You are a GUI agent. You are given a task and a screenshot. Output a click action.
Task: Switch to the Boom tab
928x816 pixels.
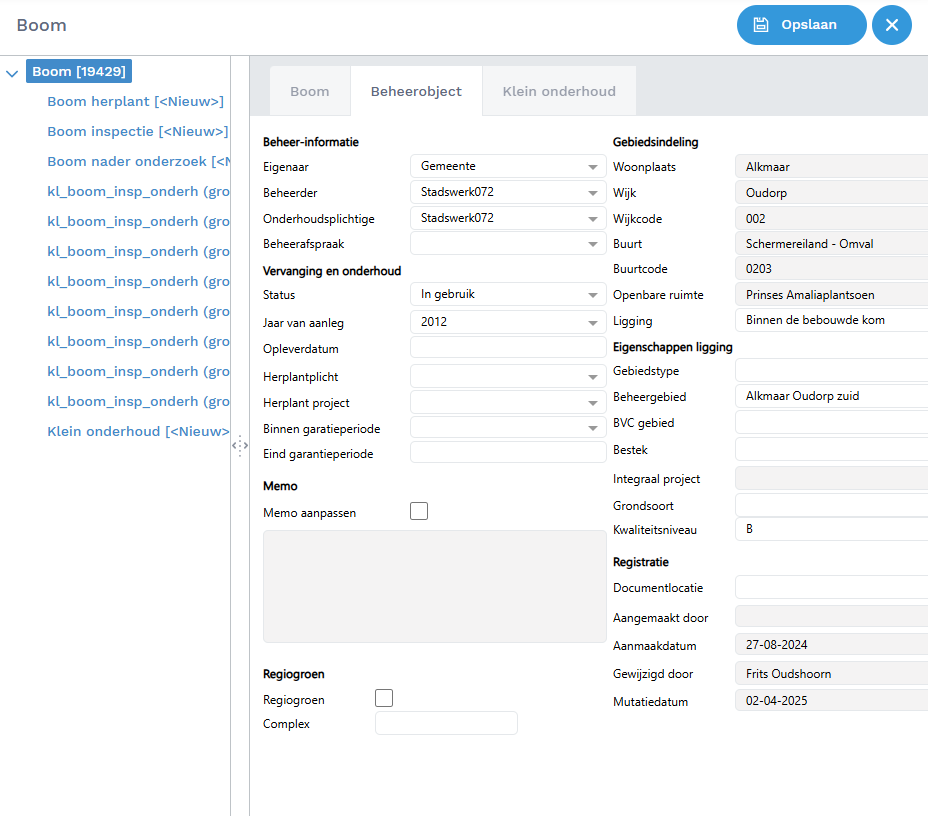point(309,91)
